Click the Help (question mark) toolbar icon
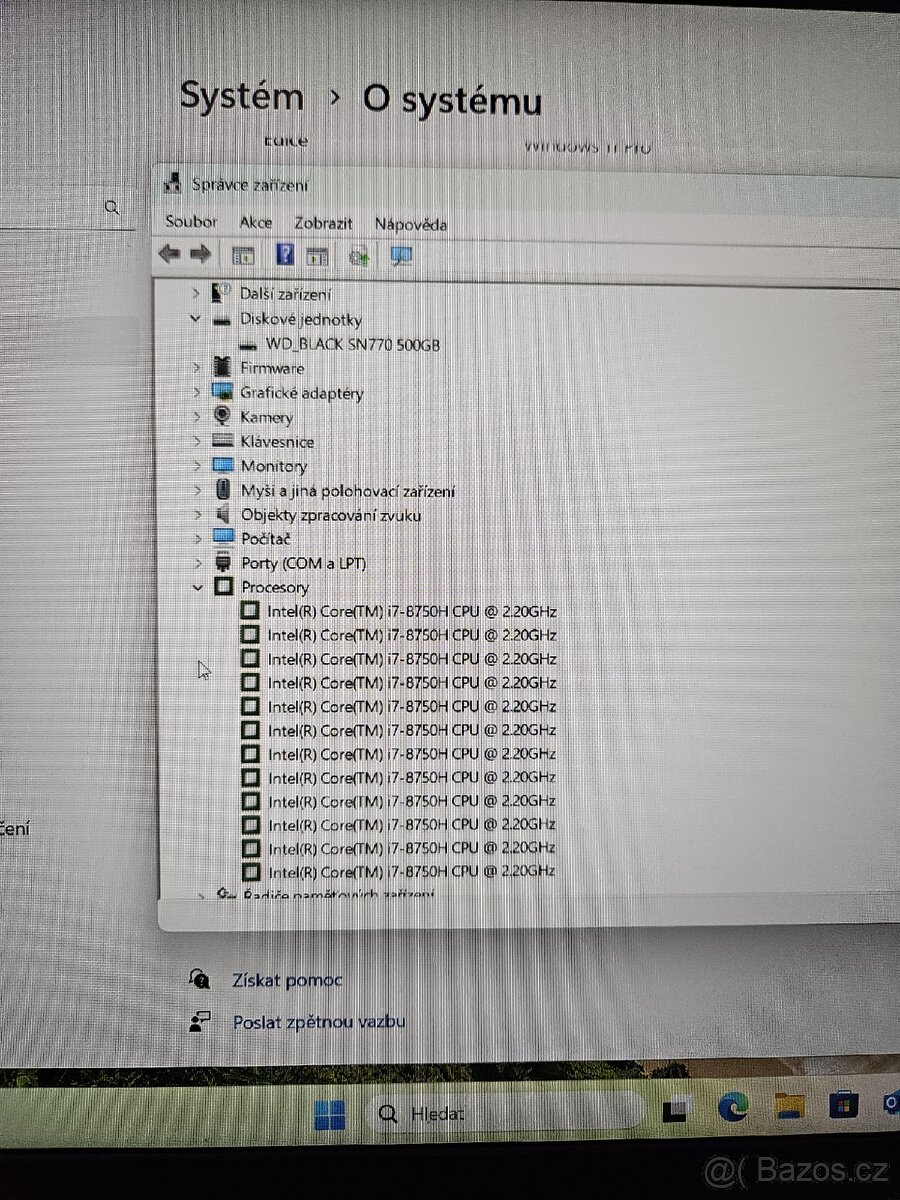Viewport: 900px width, 1200px height. tap(285, 254)
